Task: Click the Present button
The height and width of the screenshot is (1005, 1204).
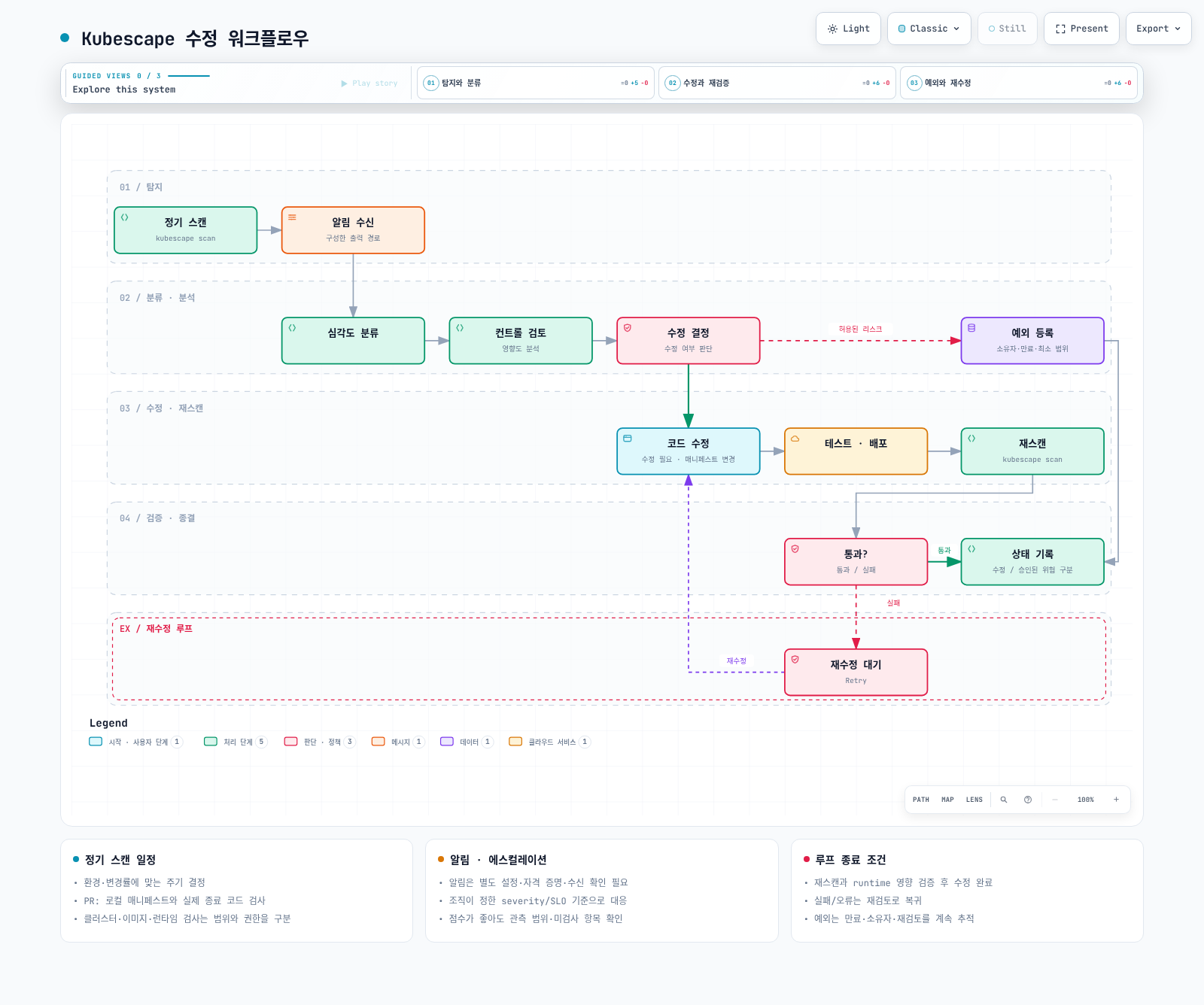Action: click(x=1081, y=29)
